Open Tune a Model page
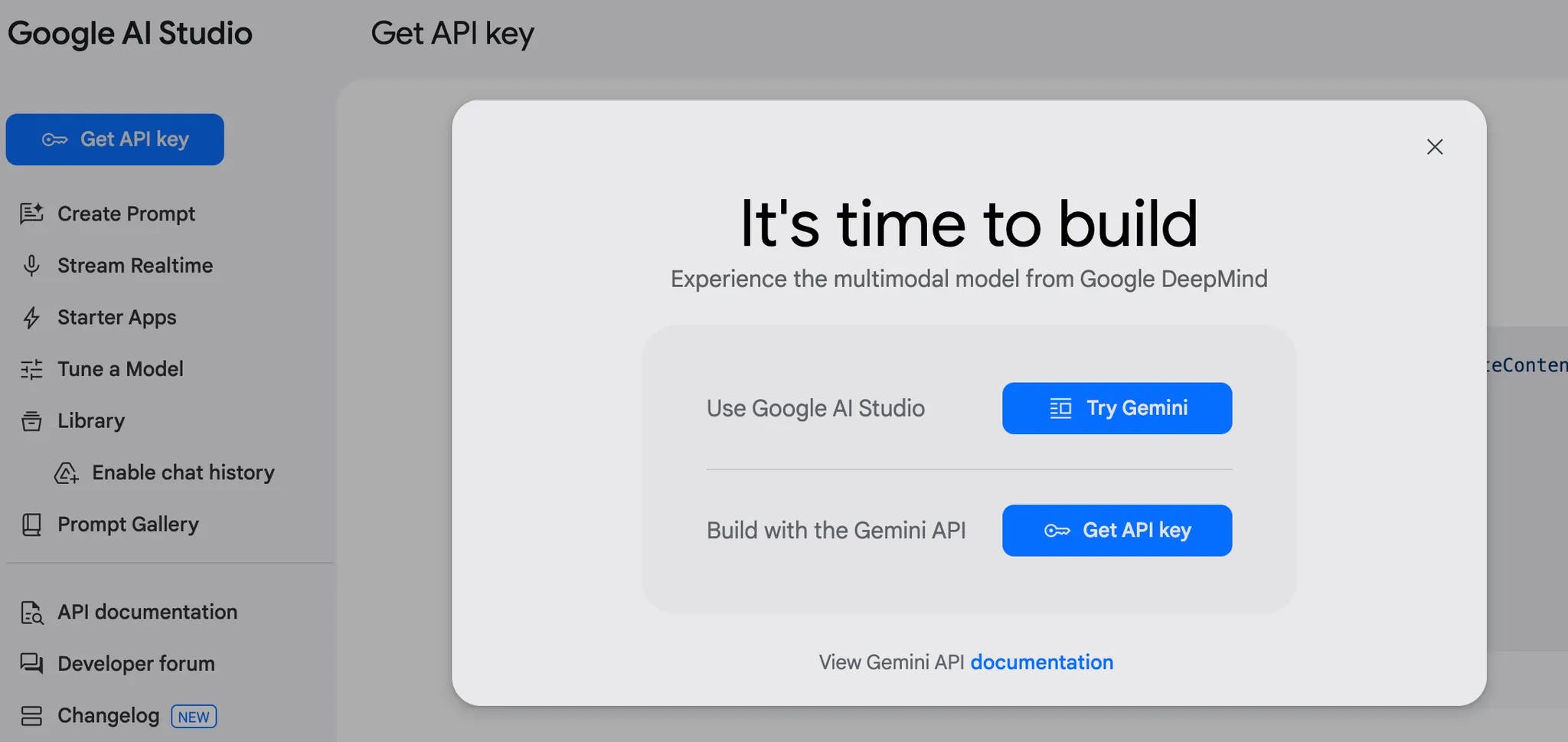Image resolution: width=1568 pixels, height=742 pixels. 120,369
